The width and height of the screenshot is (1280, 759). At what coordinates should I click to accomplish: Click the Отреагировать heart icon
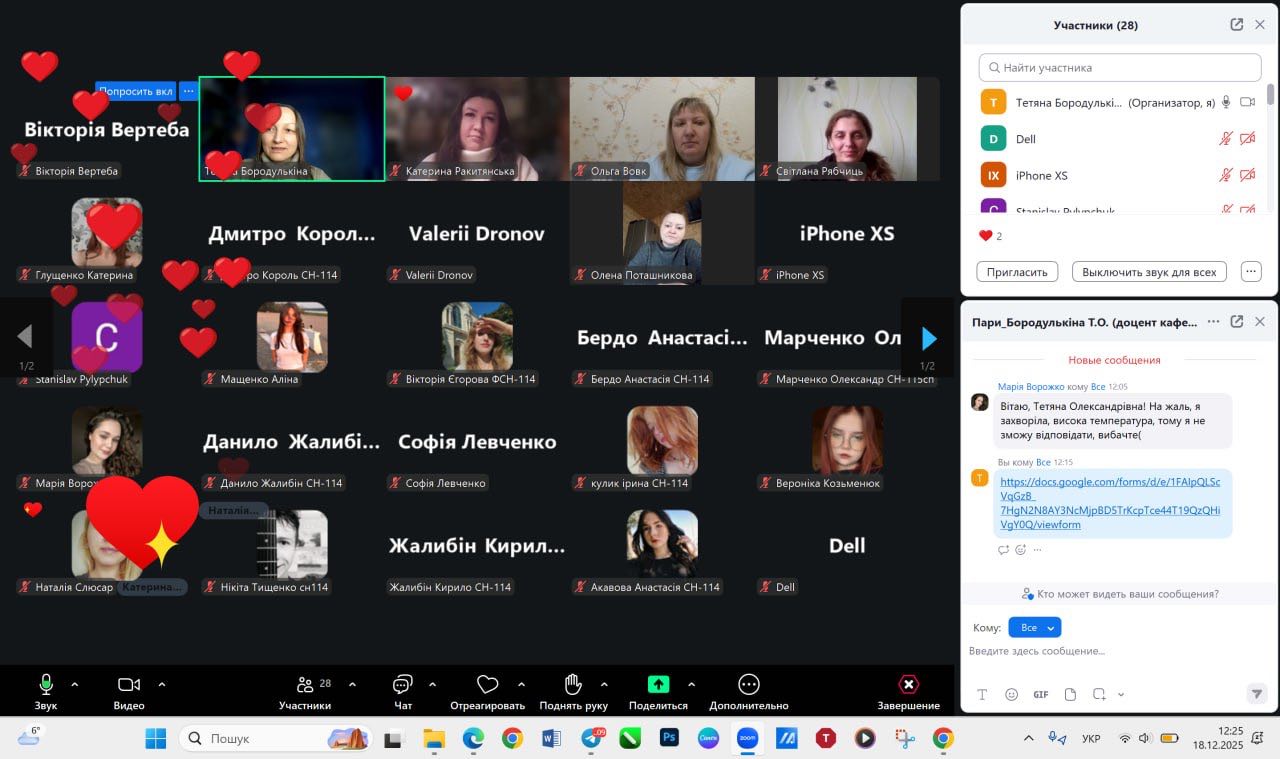[x=487, y=685]
